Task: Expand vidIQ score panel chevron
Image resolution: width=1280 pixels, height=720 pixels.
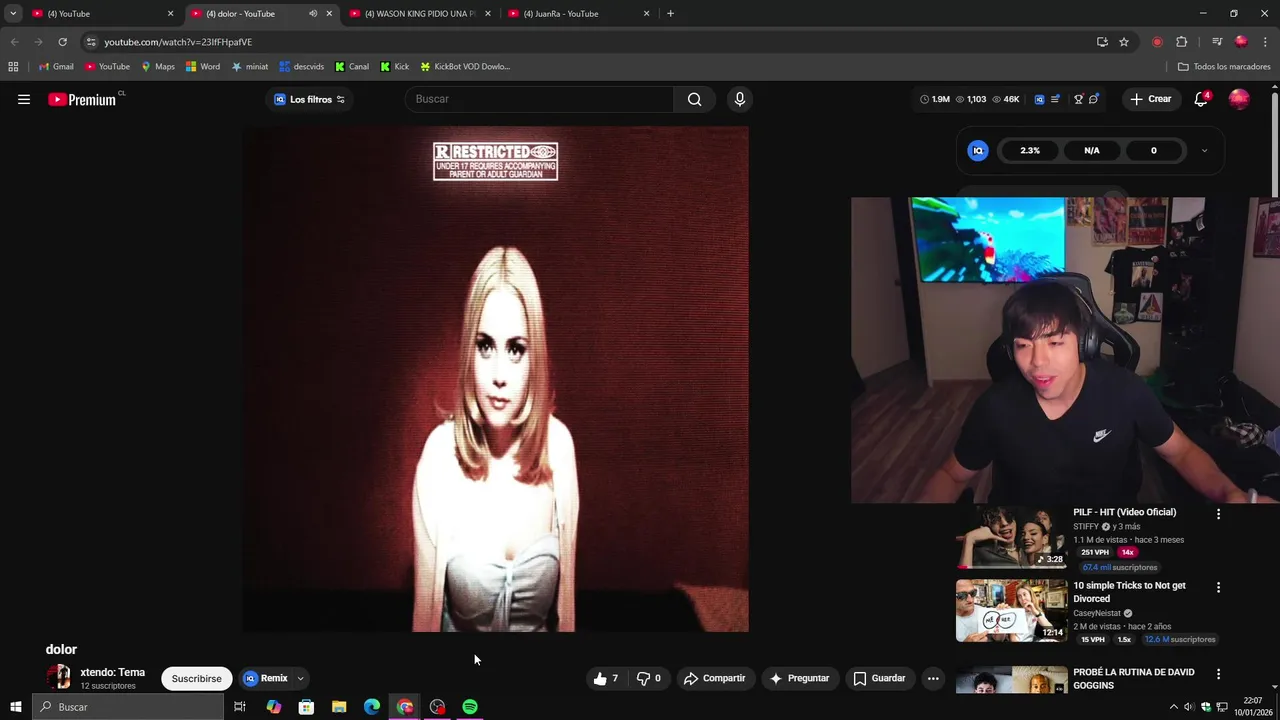Action: pyautogui.click(x=1204, y=151)
